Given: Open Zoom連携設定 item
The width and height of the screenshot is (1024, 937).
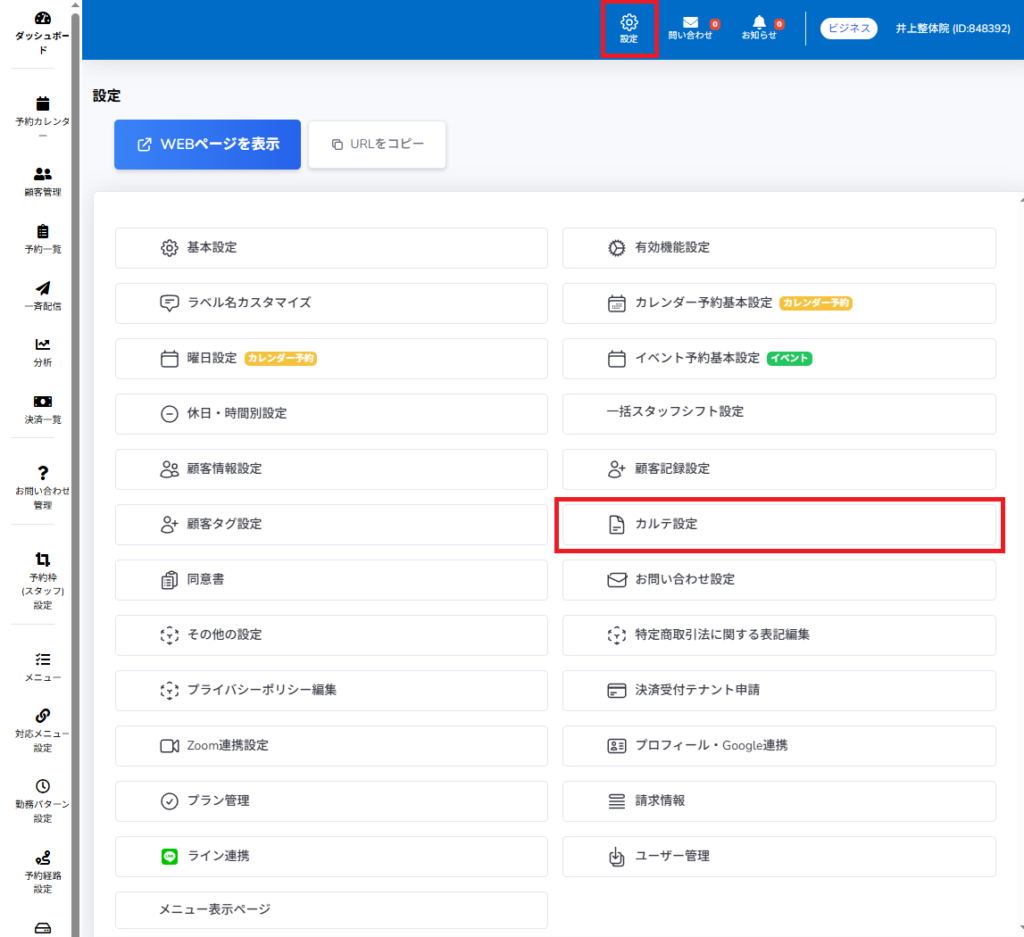Looking at the screenshot, I should (331, 746).
